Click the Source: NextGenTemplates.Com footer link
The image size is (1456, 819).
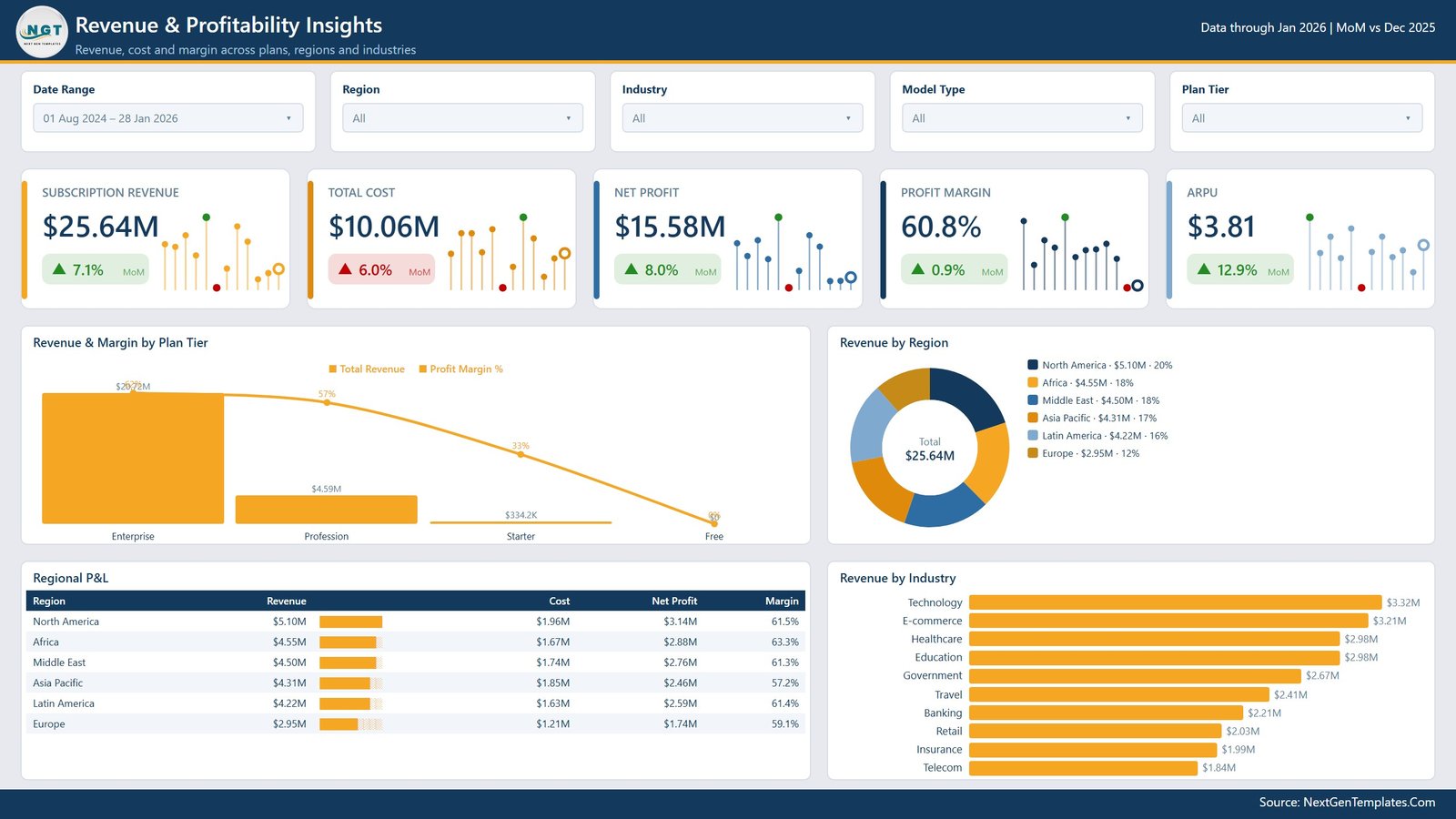tap(1347, 803)
